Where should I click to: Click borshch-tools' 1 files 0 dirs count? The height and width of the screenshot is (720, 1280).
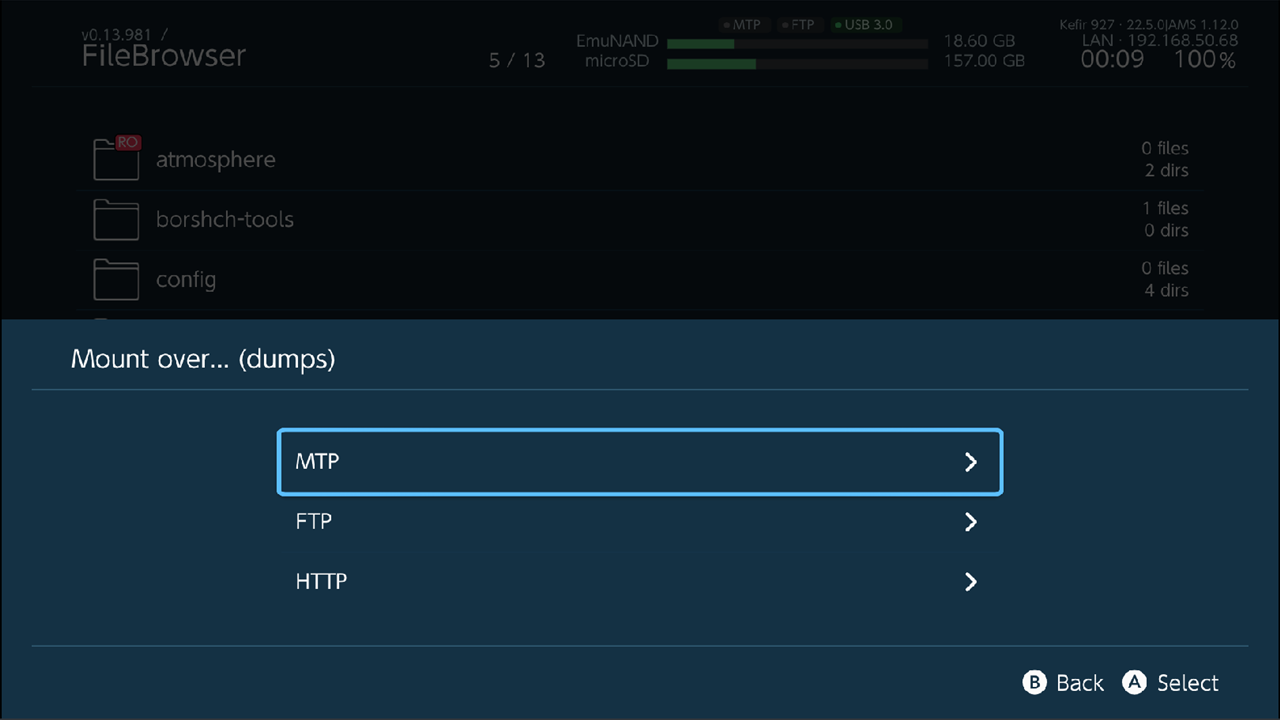pos(1165,219)
